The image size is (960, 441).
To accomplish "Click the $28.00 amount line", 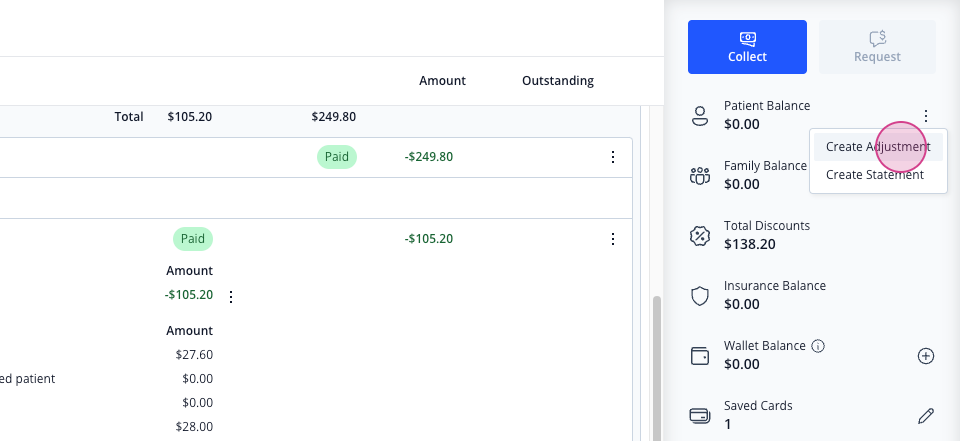I will tap(194, 426).
